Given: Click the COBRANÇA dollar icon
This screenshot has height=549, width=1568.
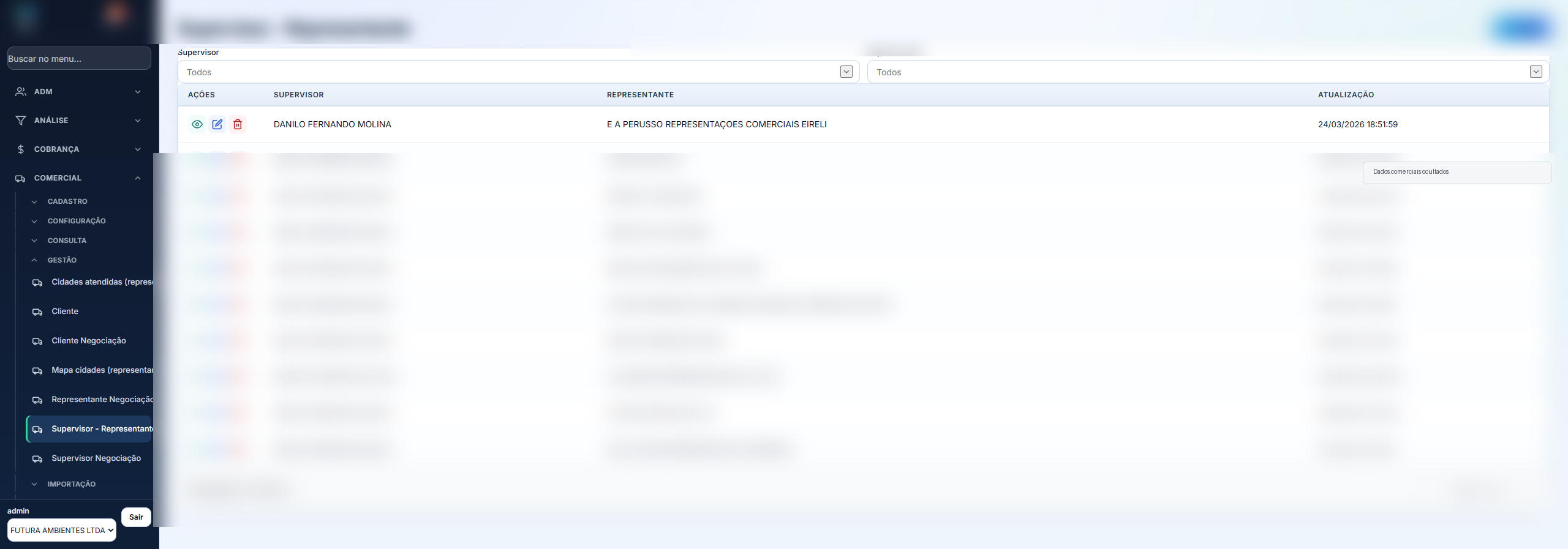Looking at the screenshot, I should click(21, 149).
